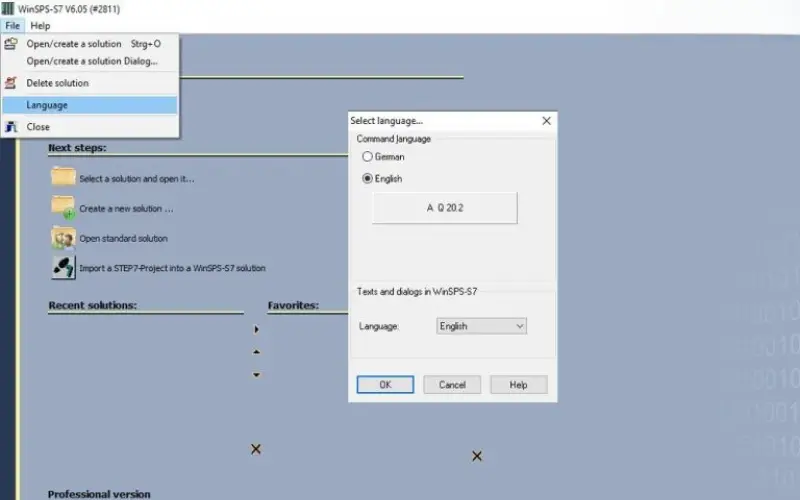Choose Open/create a solution Dialog entry
The width and height of the screenshot is (800, 500).
click(90, 61)
